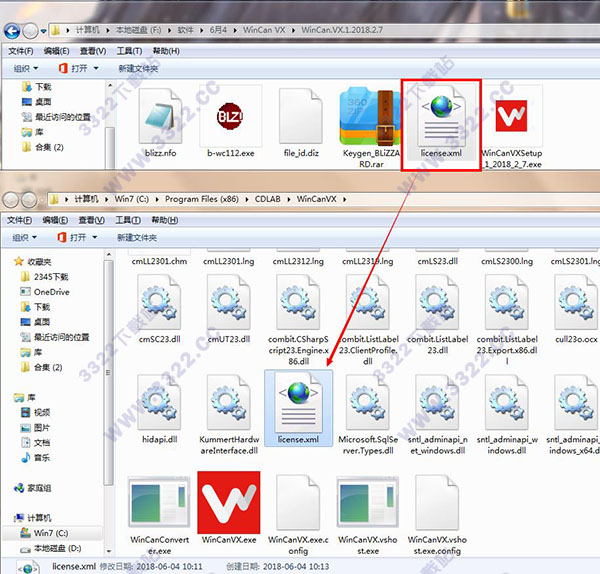Viewport: 600px width, 574px height.
Task: Open 帮助(H) menu in lower window
Action: 165,220
